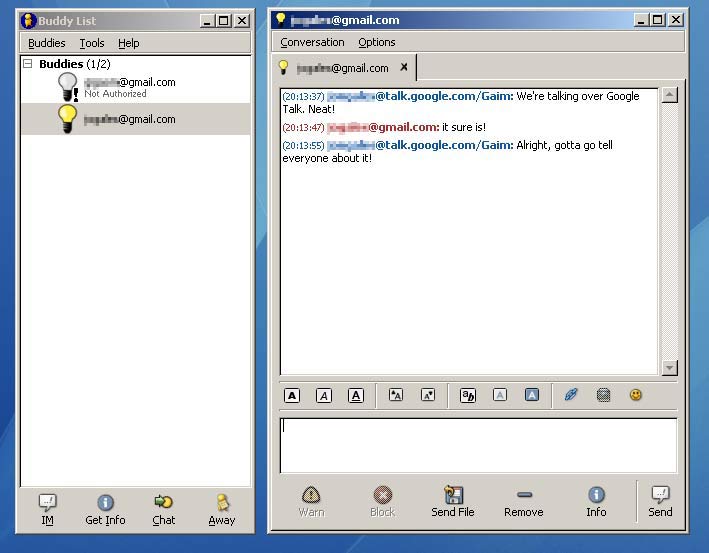Maximize the conversation window
The image size is (709, 553).
(x=658, y=20)
